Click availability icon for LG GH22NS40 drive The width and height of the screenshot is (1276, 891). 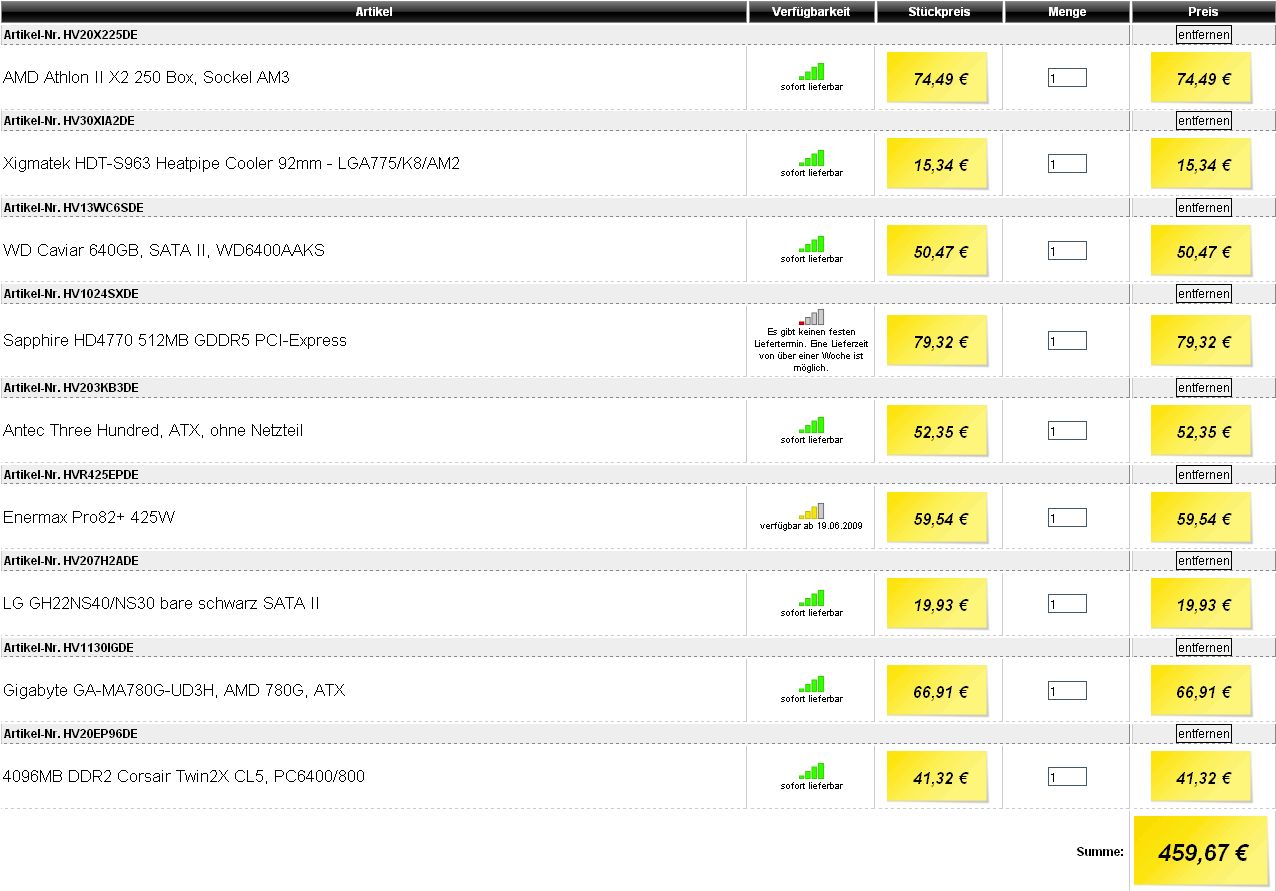pyautogui.click(x=811, y=598)
